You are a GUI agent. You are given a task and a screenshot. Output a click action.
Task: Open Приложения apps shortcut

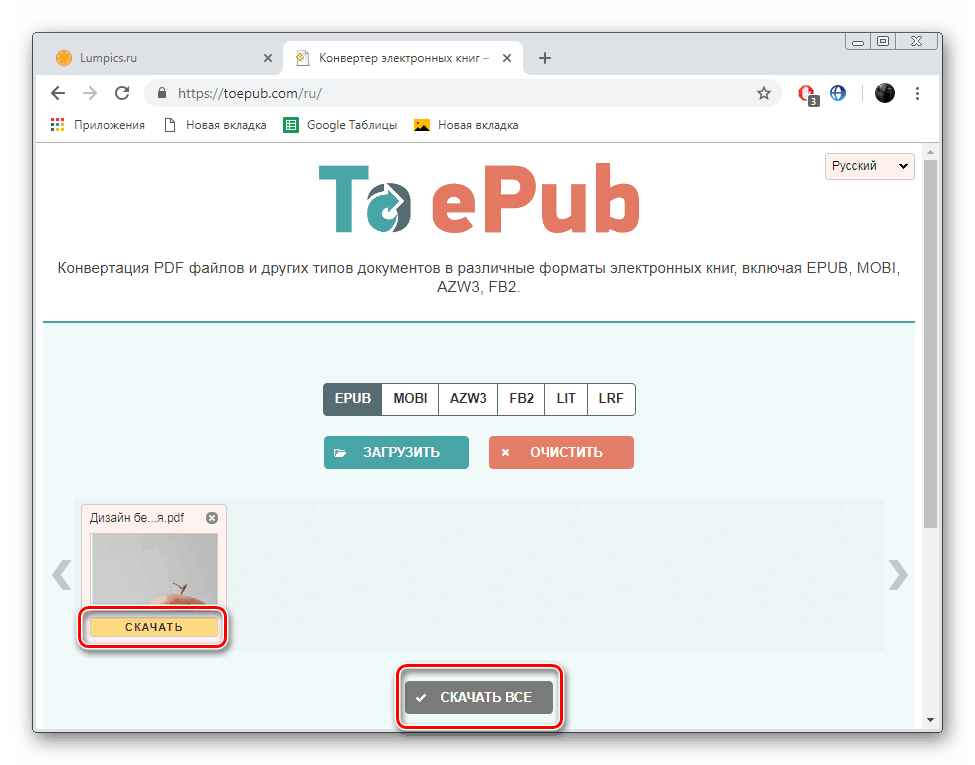[98, 125]
